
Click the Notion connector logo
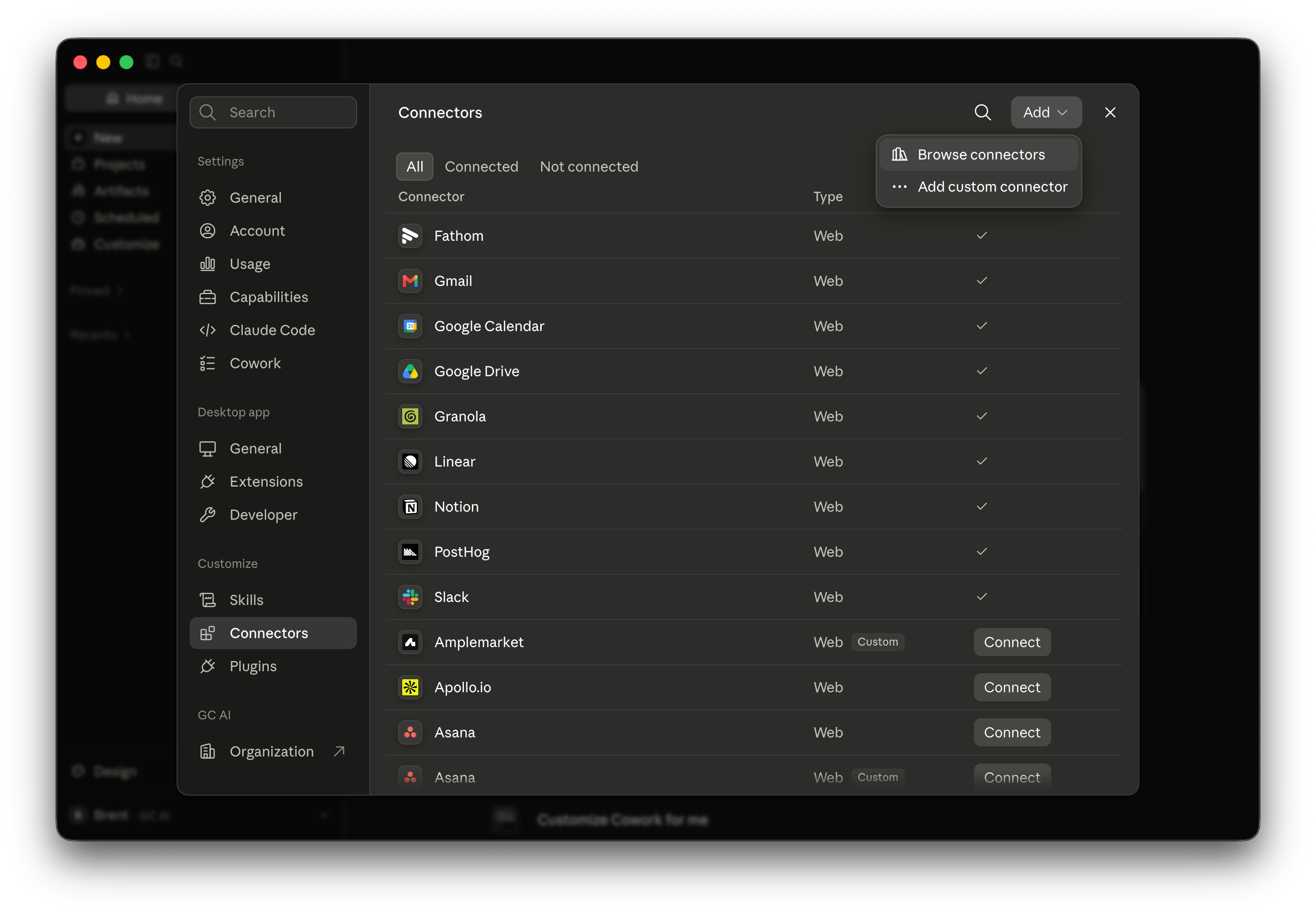410,507
